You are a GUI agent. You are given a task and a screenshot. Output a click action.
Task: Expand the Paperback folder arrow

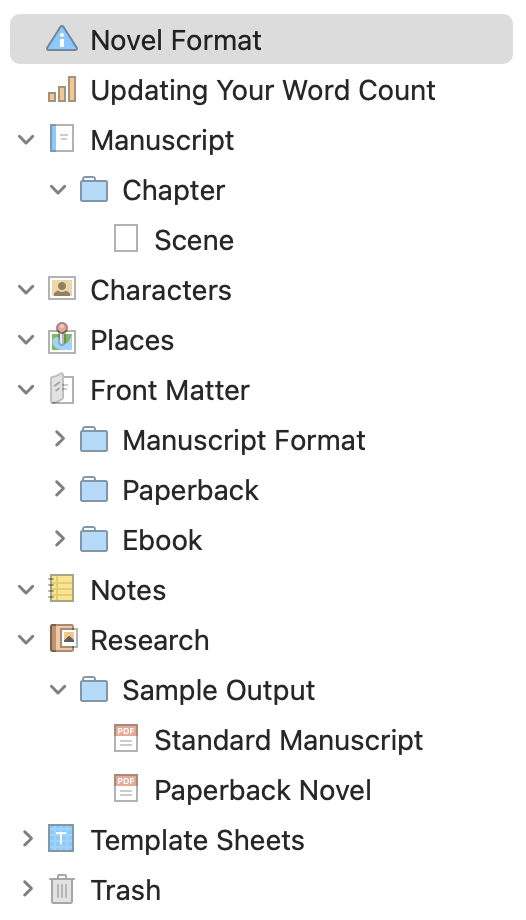60,489
